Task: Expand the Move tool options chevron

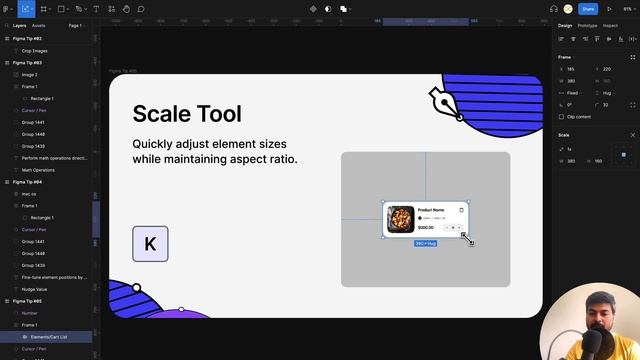Action: (x=32, y=9)
